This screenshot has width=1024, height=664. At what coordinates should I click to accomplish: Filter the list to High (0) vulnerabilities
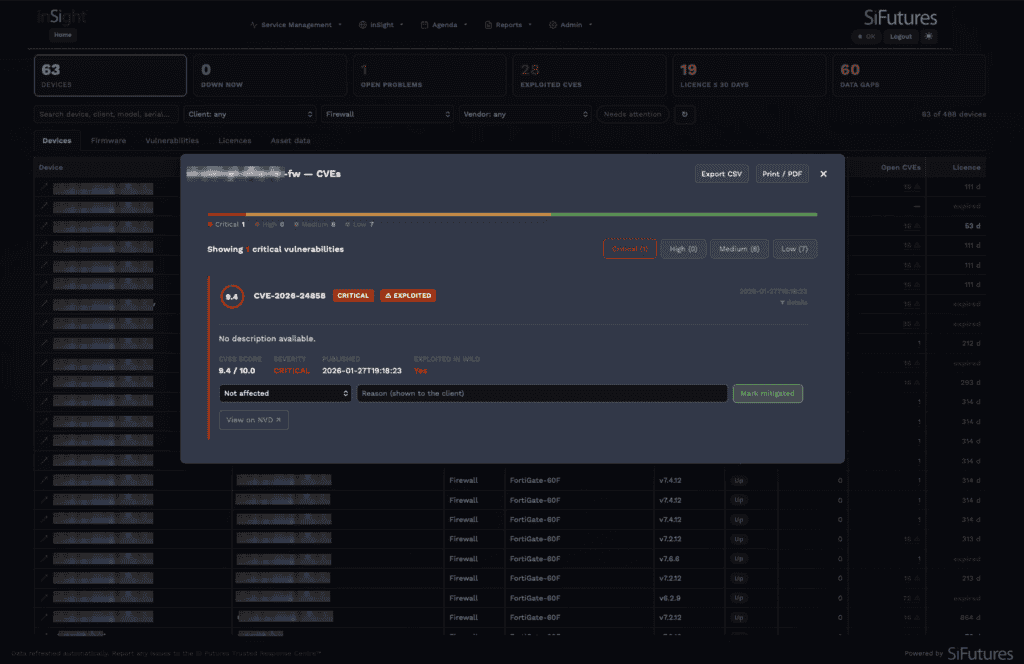point(683,249)
